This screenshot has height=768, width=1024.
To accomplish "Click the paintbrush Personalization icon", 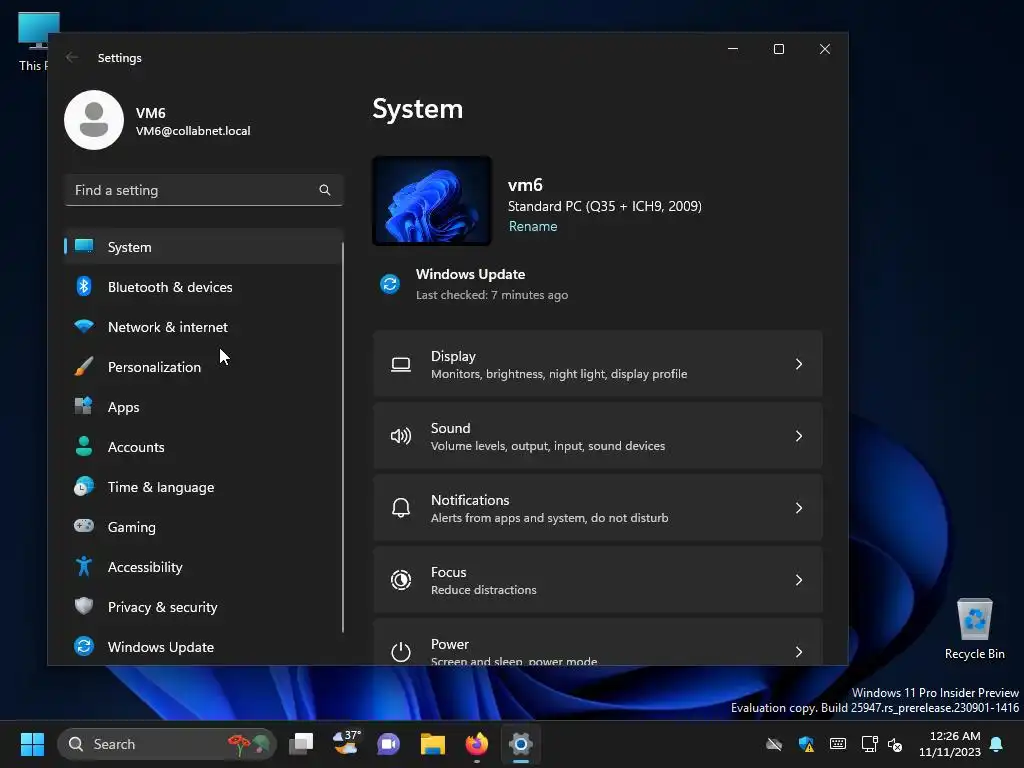I will (84, 366).
